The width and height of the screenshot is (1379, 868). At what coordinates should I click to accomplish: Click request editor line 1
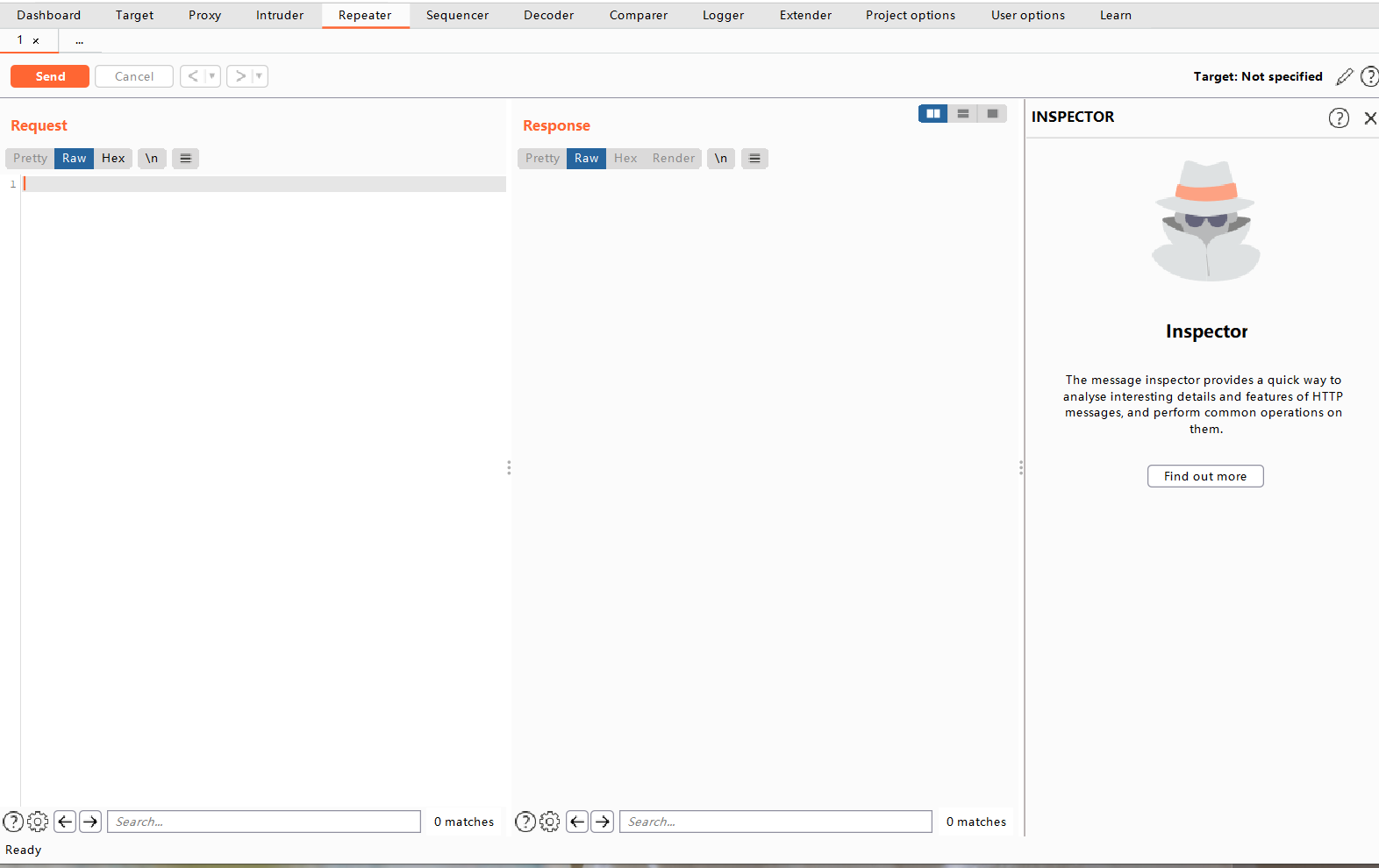point(264,184)
